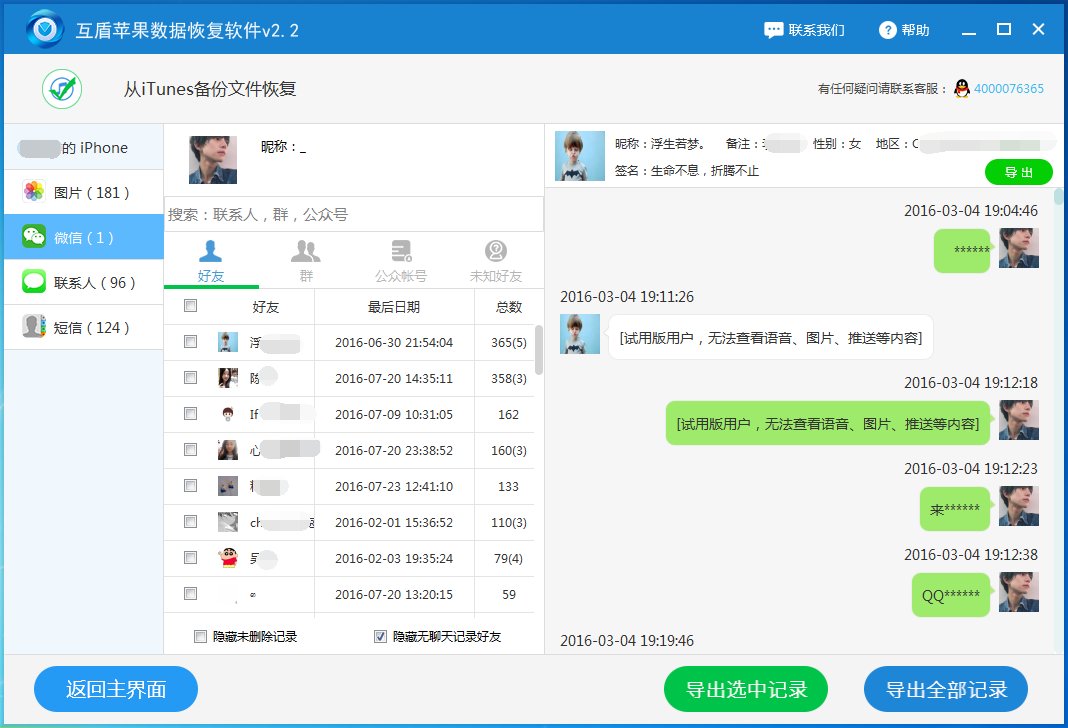This screenshot has height=728, width=1068.
Task: Click the friend list scrollbar thumb
Action: [539, 350]
